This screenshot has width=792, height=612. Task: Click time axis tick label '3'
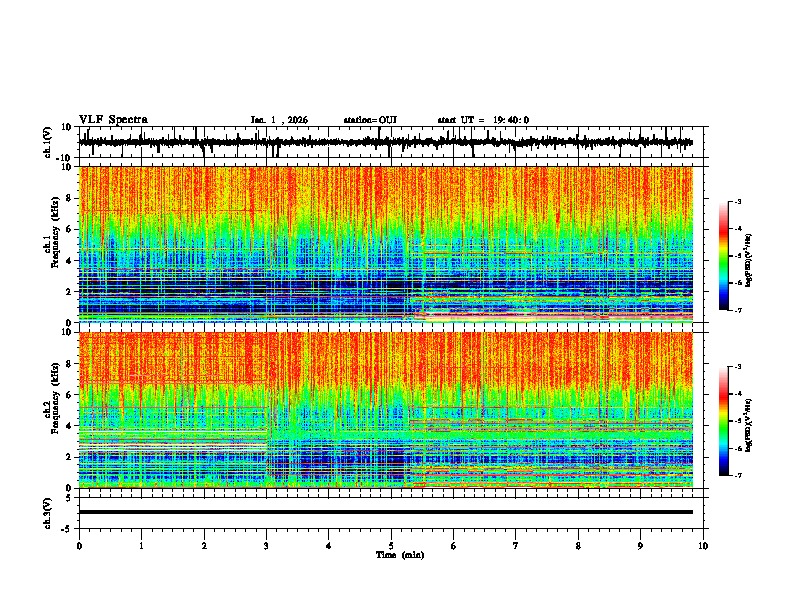point(266,546)
